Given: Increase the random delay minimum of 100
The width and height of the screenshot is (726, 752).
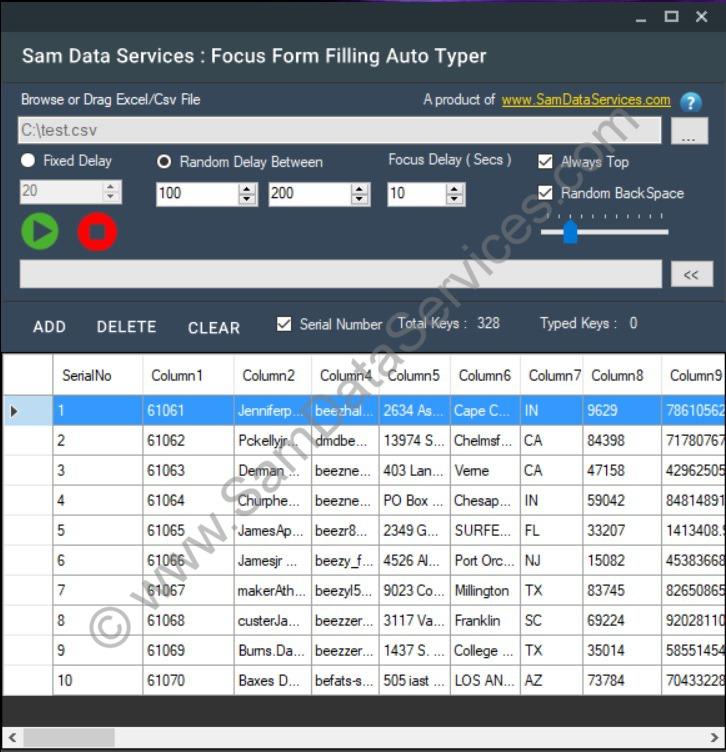Looking at the screenshot, I should [247, 188].
